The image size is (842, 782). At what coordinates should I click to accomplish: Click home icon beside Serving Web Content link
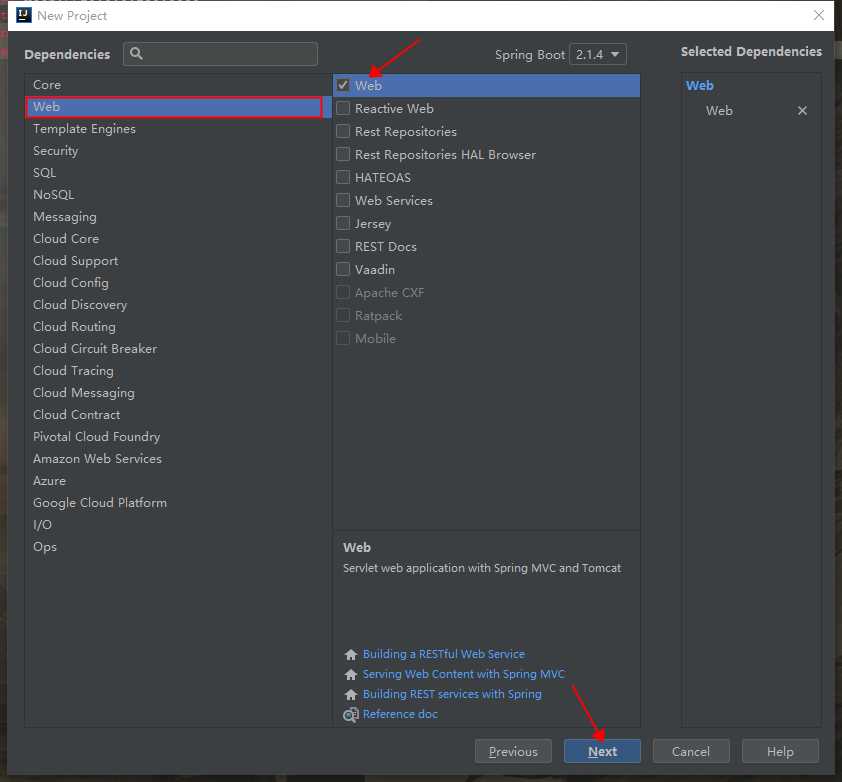351,674
